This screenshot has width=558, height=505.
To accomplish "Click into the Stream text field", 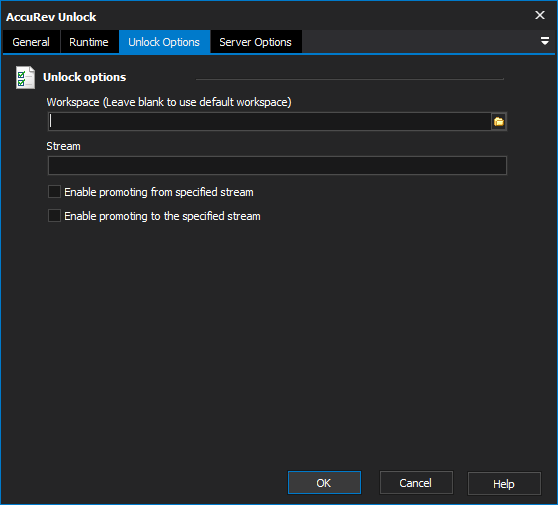I will tap(277, 165).
